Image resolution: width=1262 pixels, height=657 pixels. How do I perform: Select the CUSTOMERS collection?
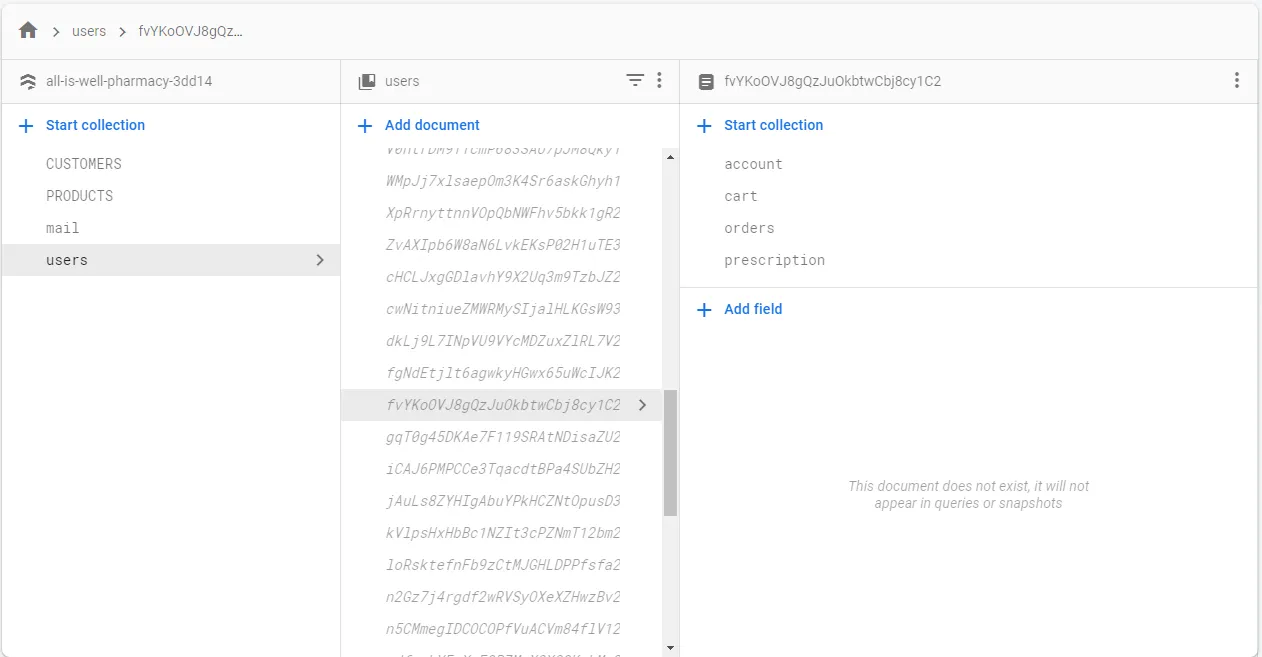tap(84, 164)
